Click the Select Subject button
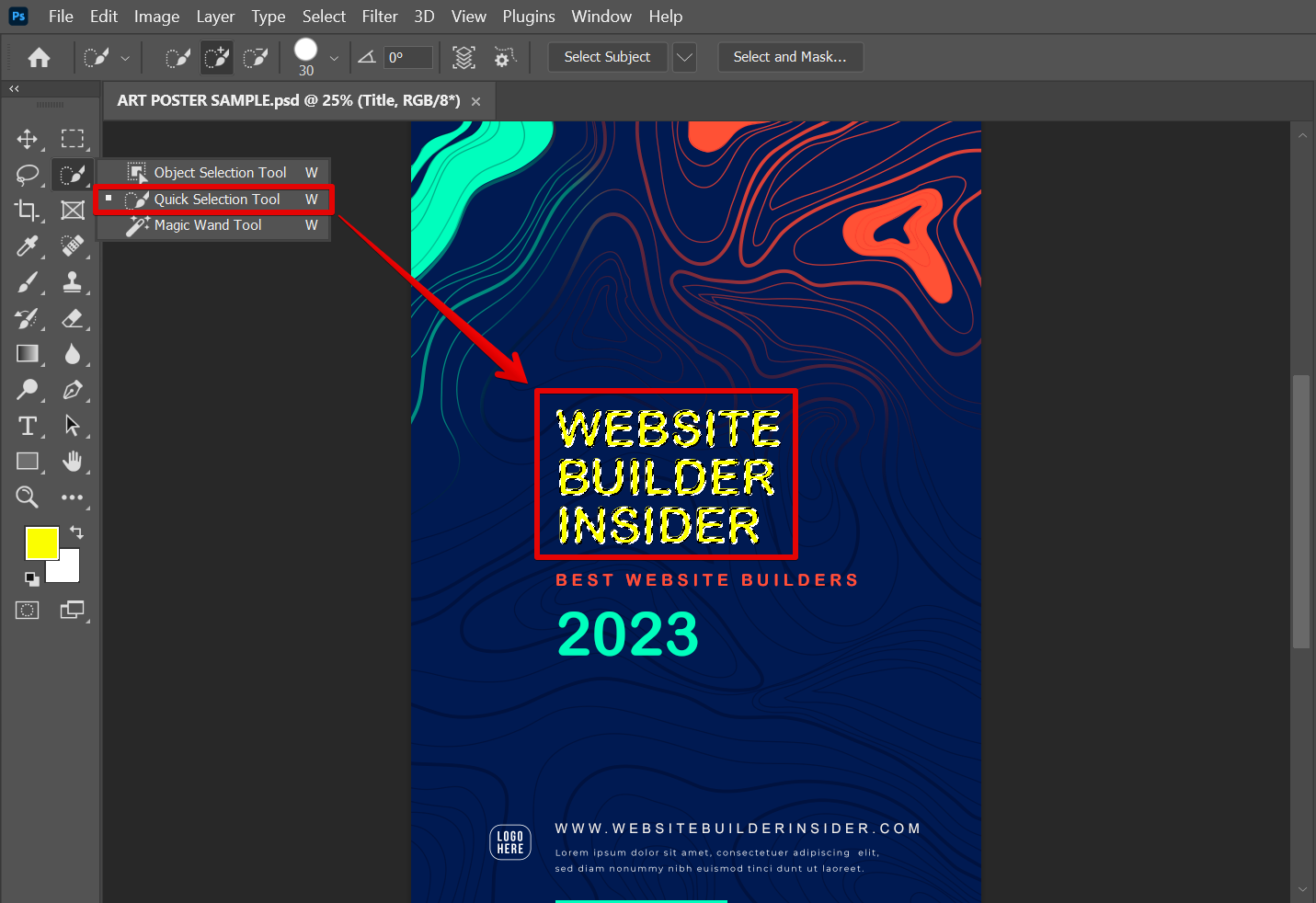This screenshot has width=1316, height=903. pos(607,57)
